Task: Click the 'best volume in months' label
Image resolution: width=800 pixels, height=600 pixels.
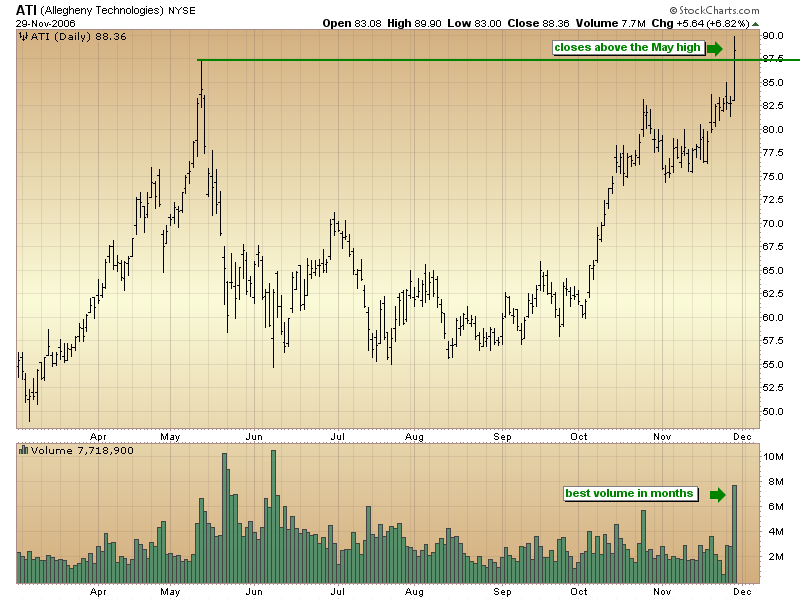Action: pos(630,493)
